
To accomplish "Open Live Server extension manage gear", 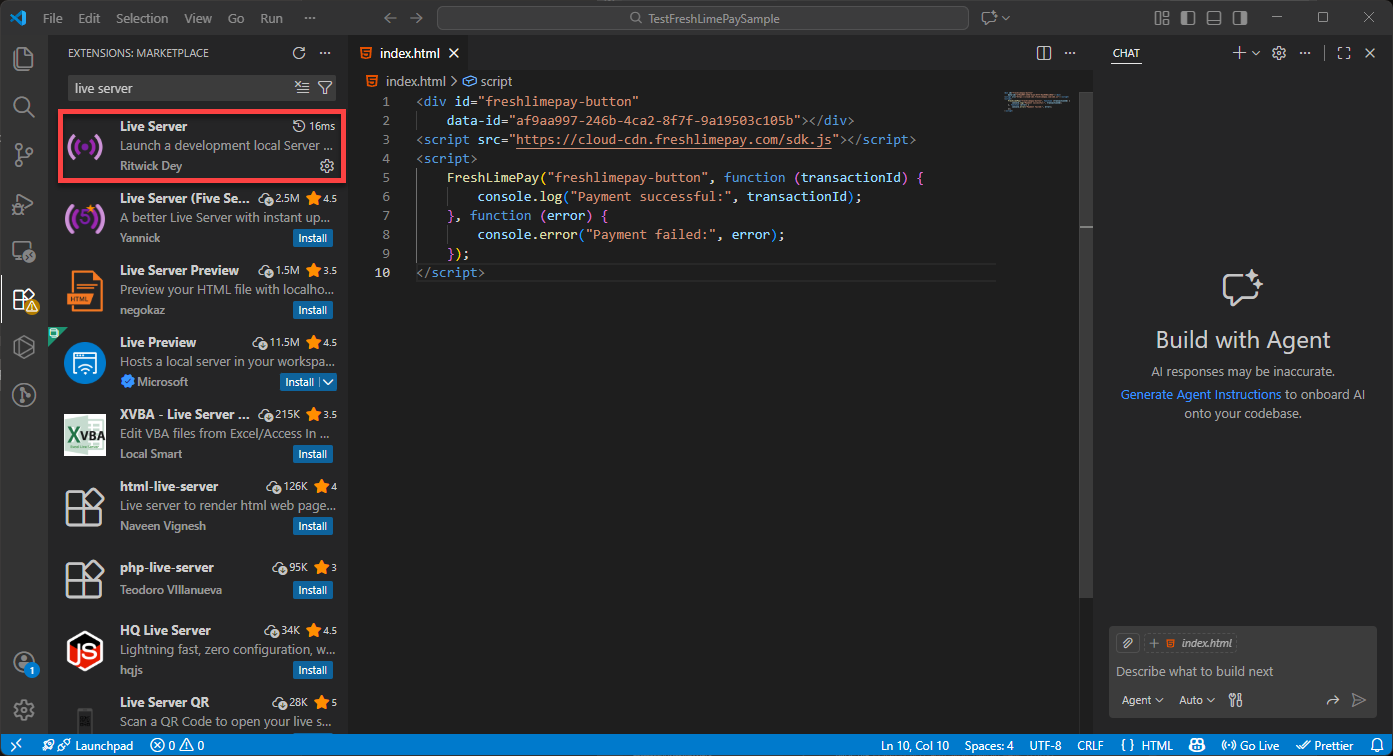I will (x=326, y=166).
